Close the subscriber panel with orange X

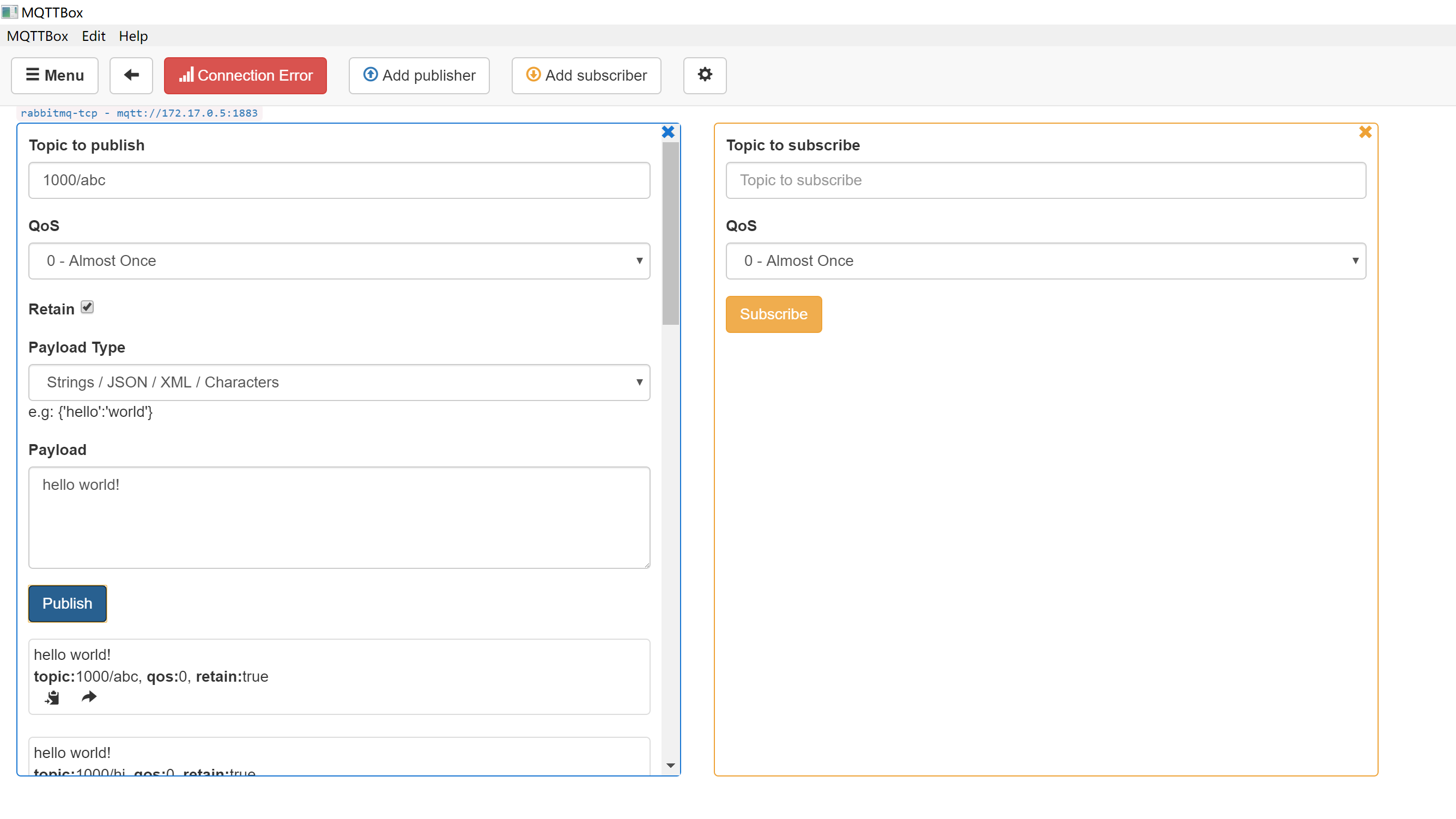(x=1365, y=132)
